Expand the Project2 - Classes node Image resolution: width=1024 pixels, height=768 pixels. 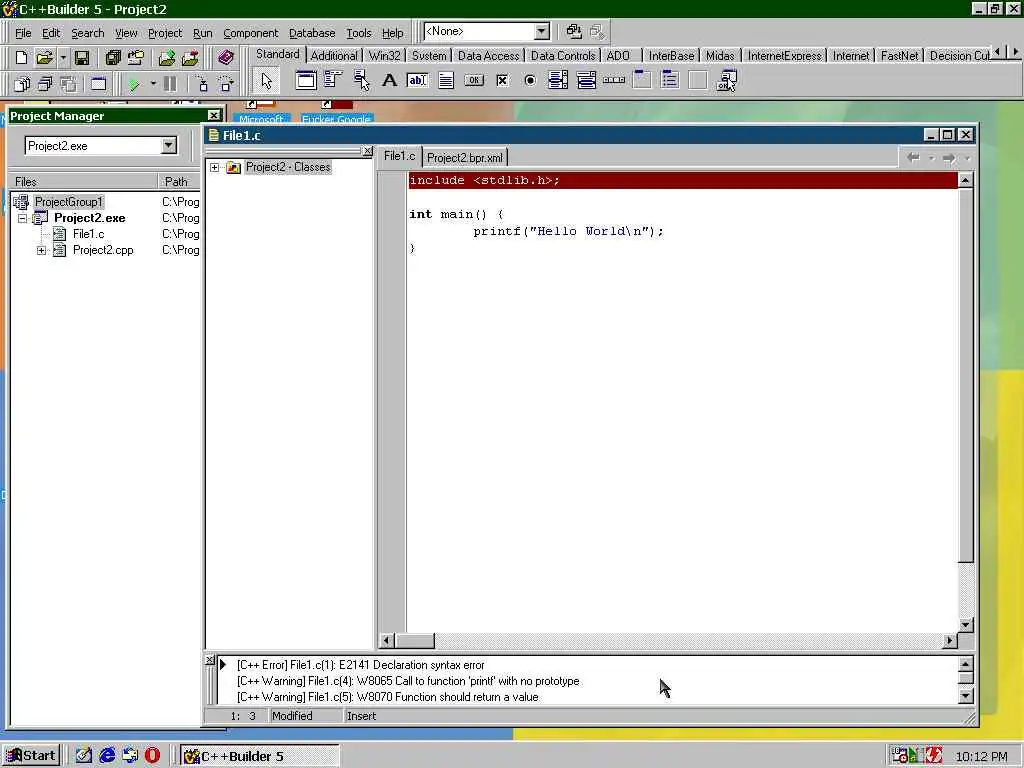click(x=214, y=168)
